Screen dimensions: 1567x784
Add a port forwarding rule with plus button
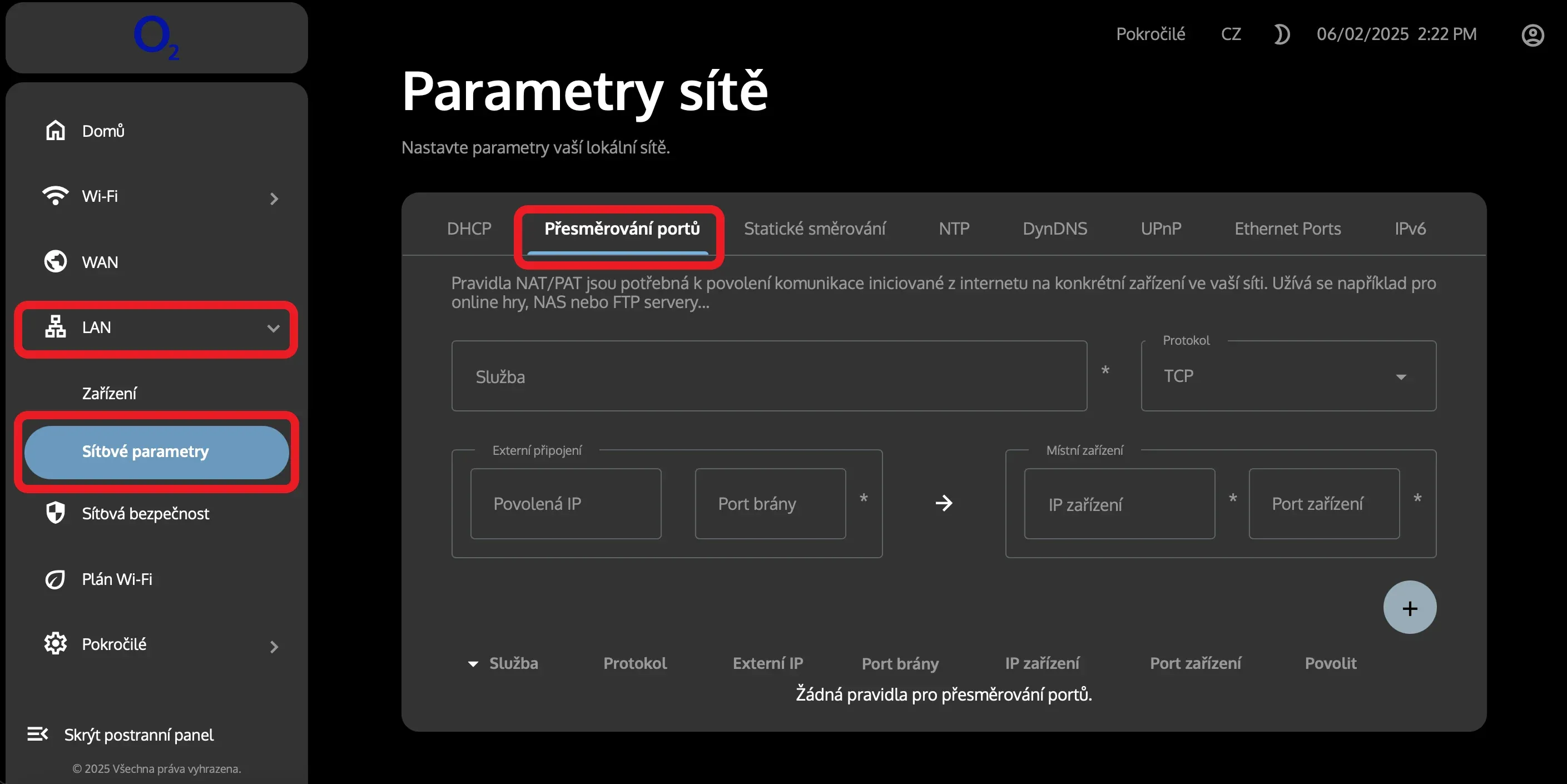coord(1410,607)
